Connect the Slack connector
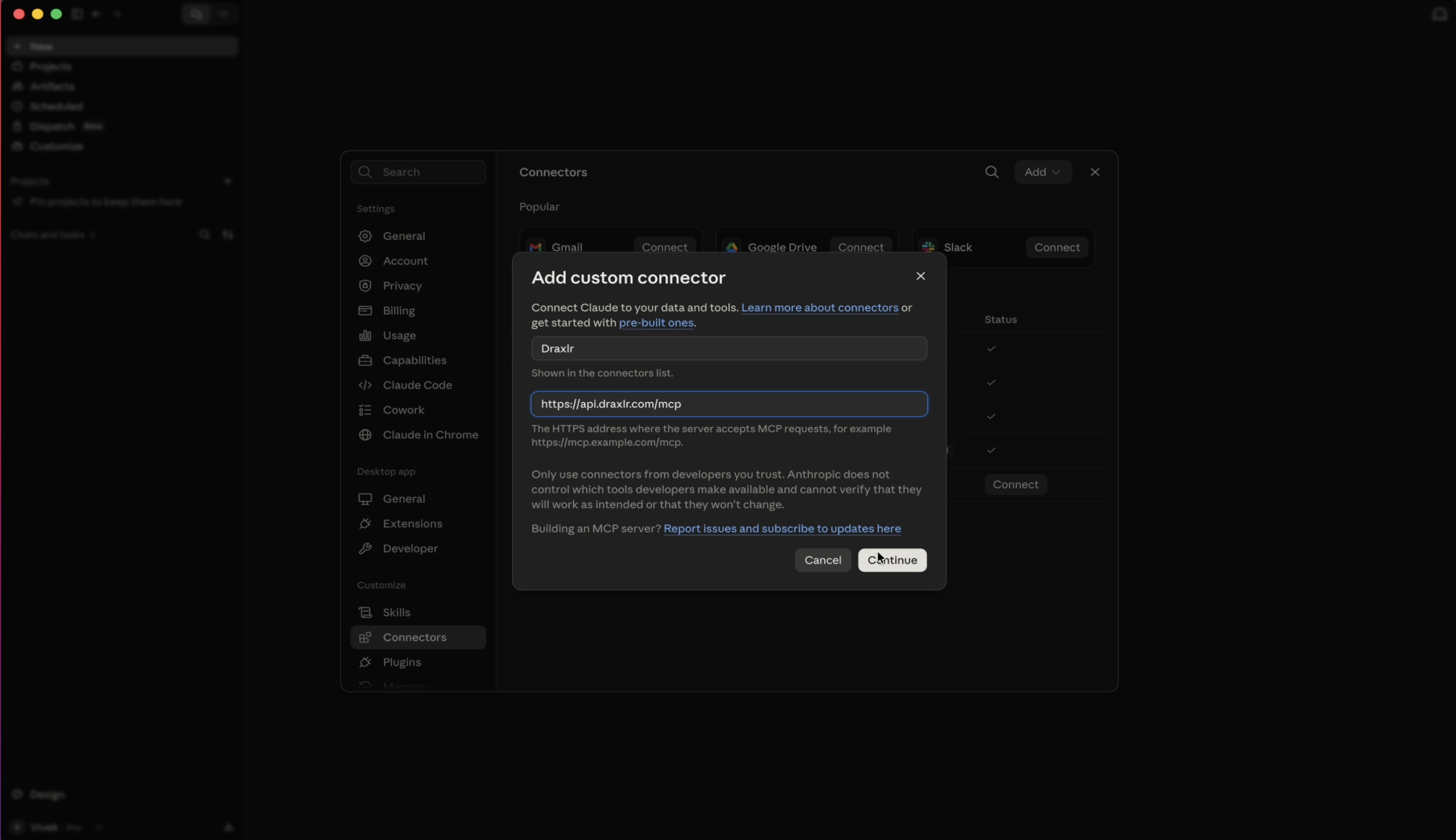The image size is (1456, 840). click(1057, 247)
